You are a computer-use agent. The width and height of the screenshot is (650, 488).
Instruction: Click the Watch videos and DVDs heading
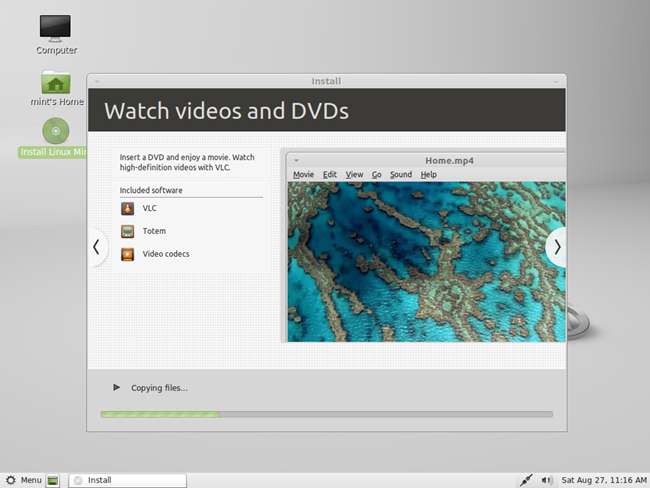(x=226, y=111)
